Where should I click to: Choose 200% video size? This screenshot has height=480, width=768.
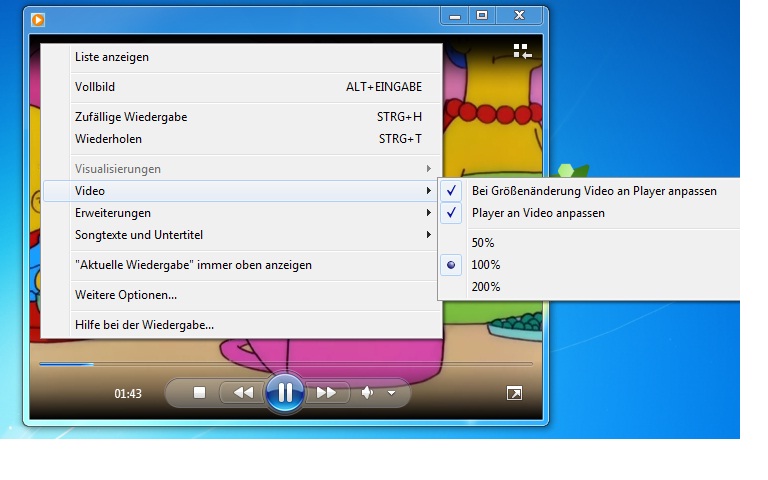486,287
